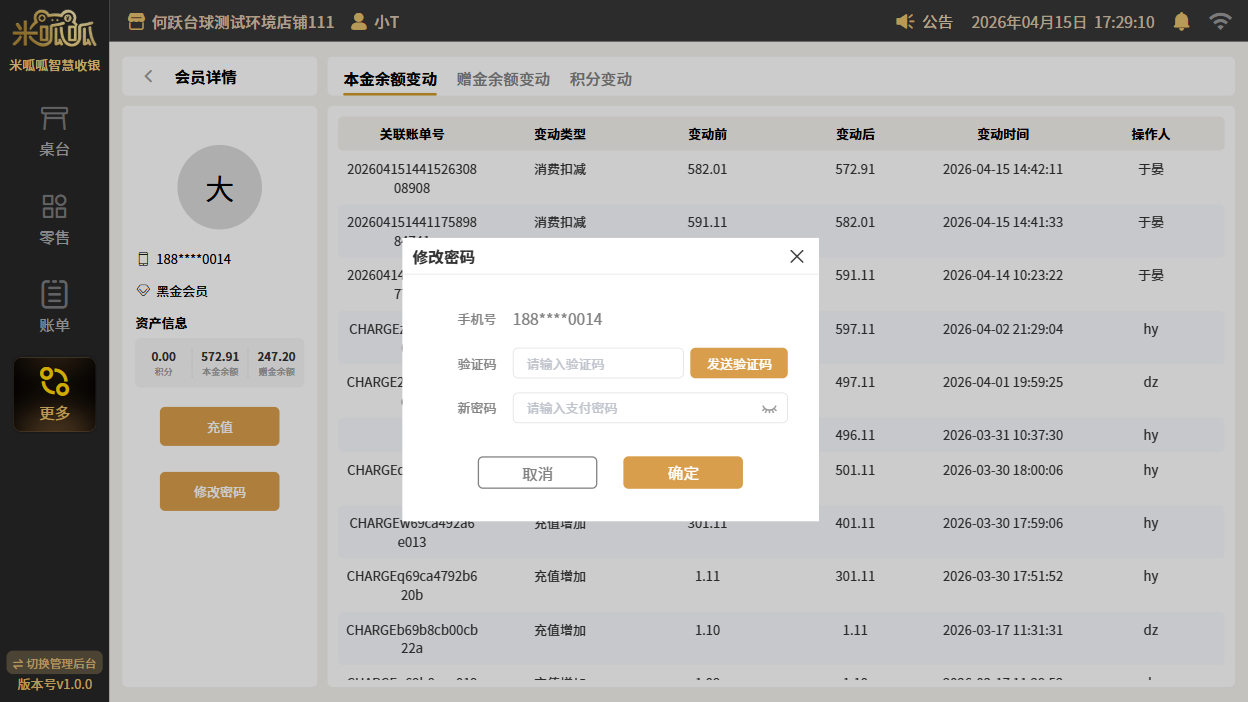
Task: Focus the 验证码 input field
Action: [x=597, y=364]
